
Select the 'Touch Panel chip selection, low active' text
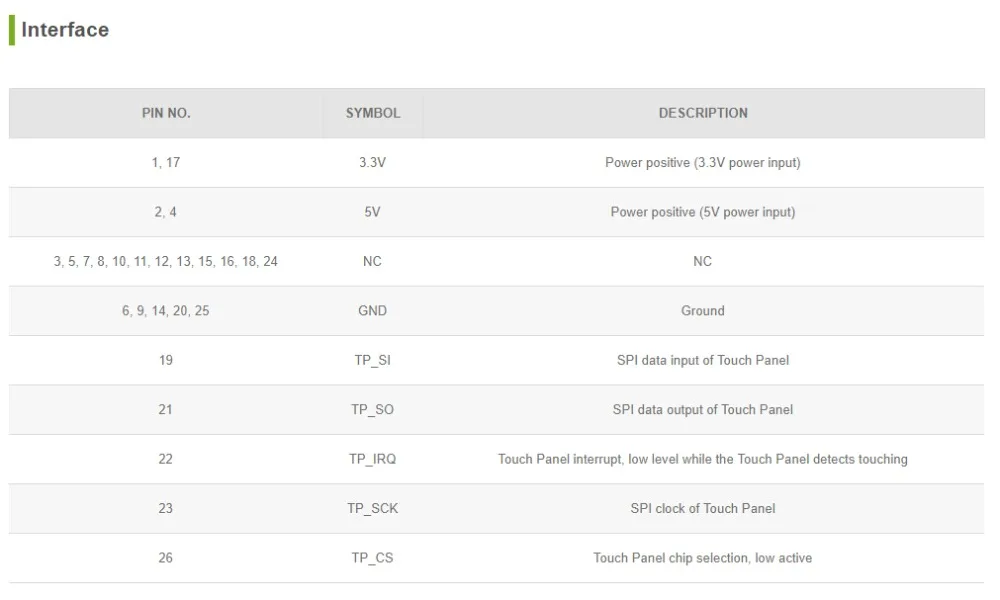click(x=703, y=558)
